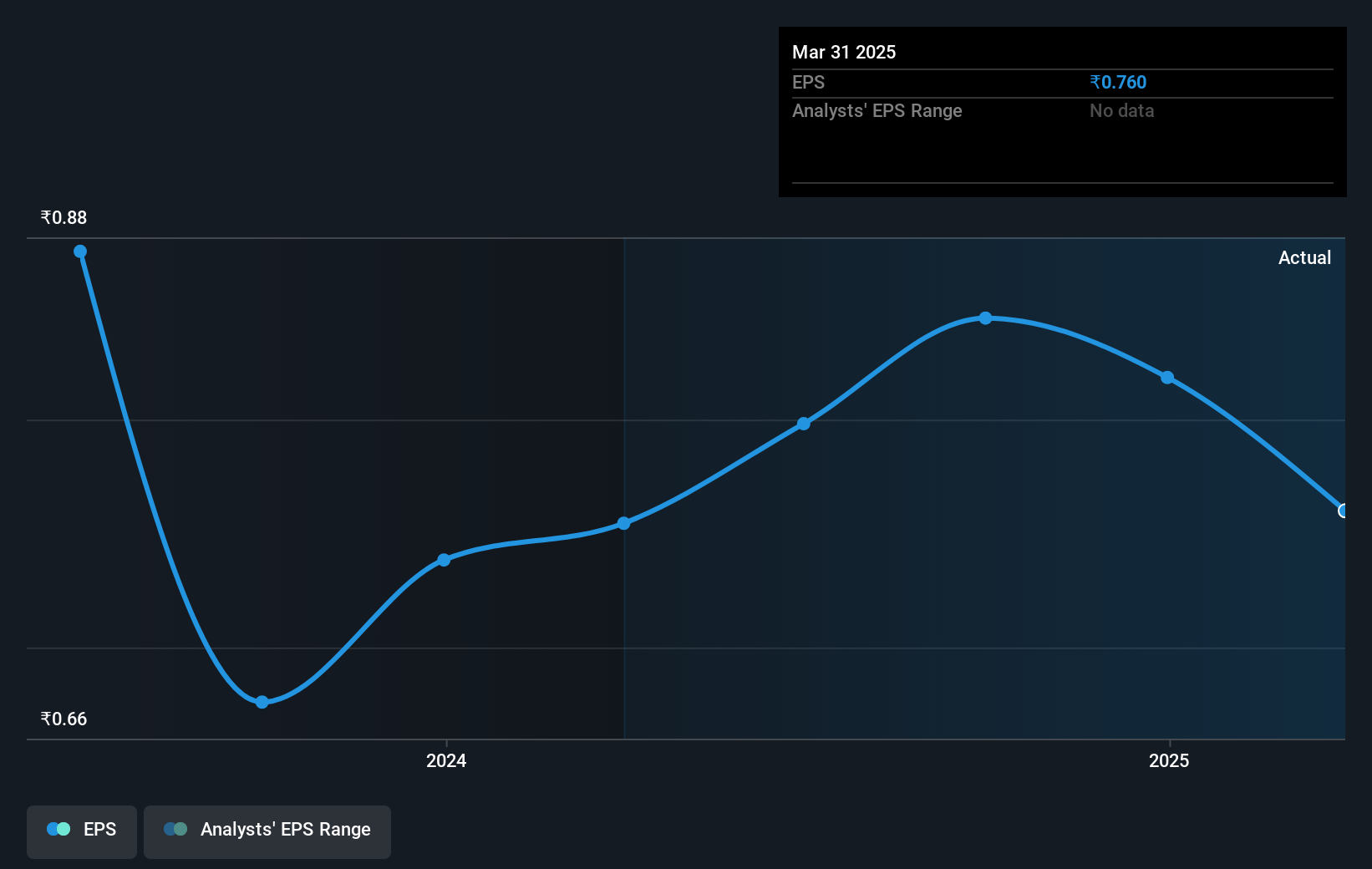Toggle the Analysts' EPS Range legend
The image size is (1372, 869).
267,831
